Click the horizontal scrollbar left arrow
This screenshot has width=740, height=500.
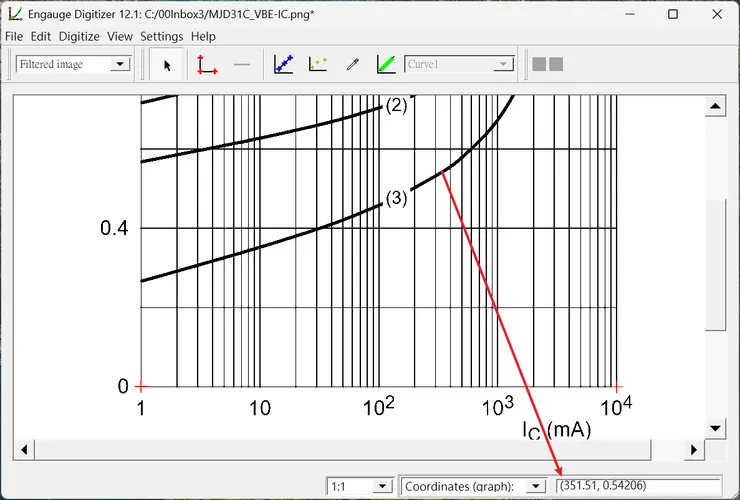coord(24,449)
